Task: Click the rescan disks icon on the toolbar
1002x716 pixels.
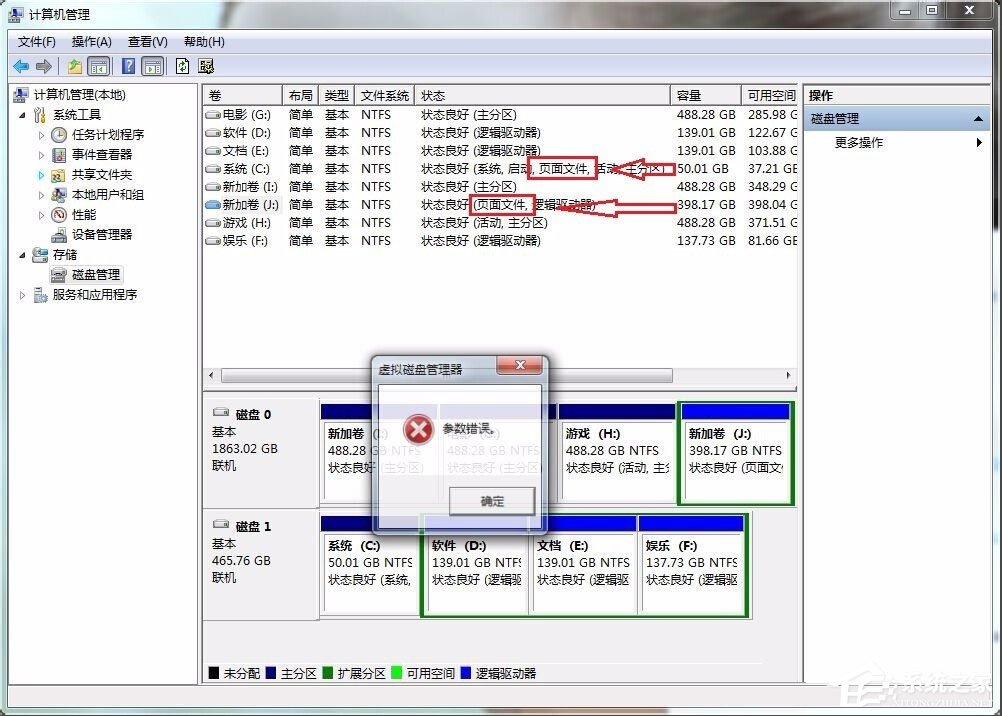Action: [207, 66]
